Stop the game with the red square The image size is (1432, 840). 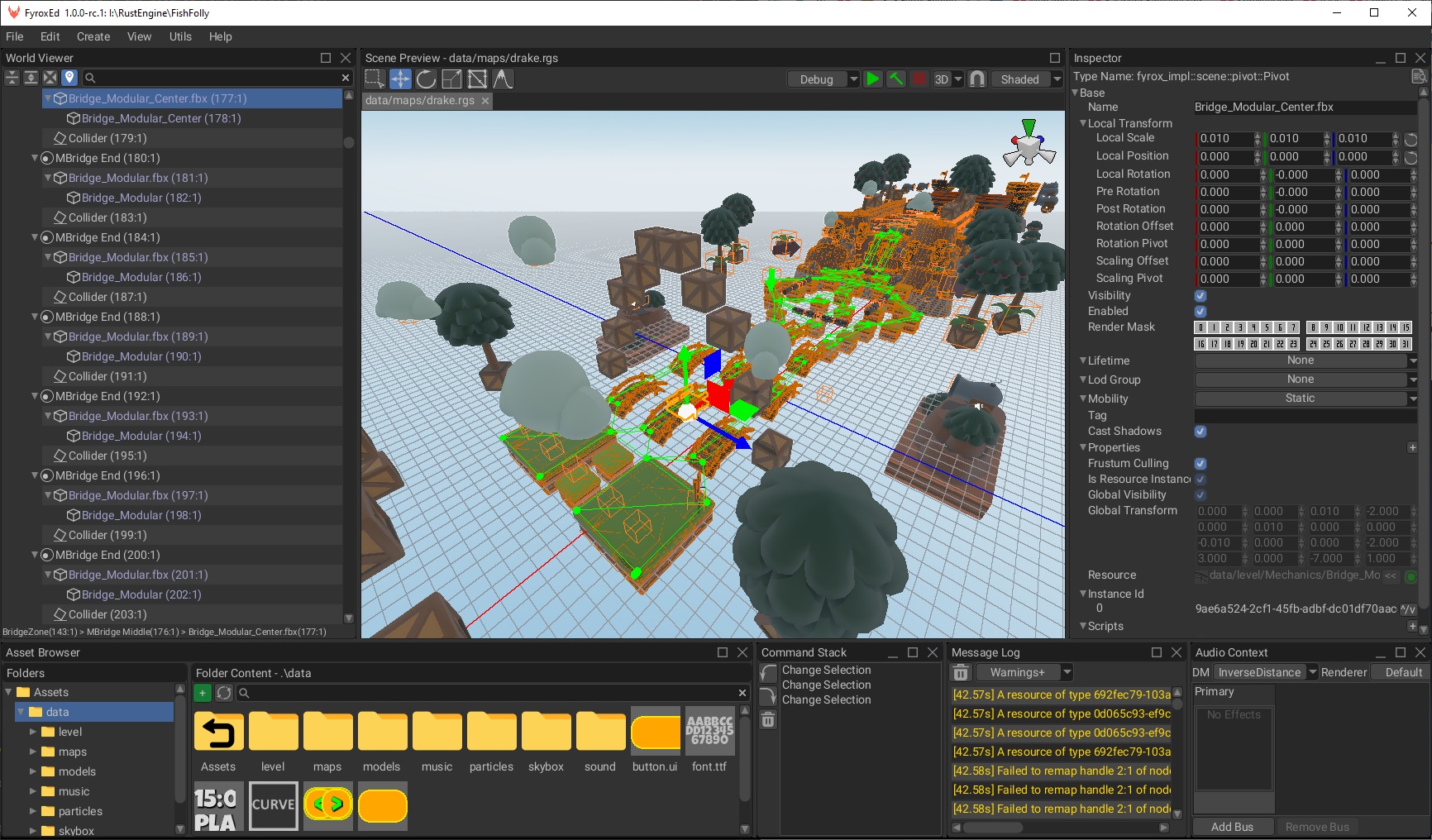tap(919, 79)
